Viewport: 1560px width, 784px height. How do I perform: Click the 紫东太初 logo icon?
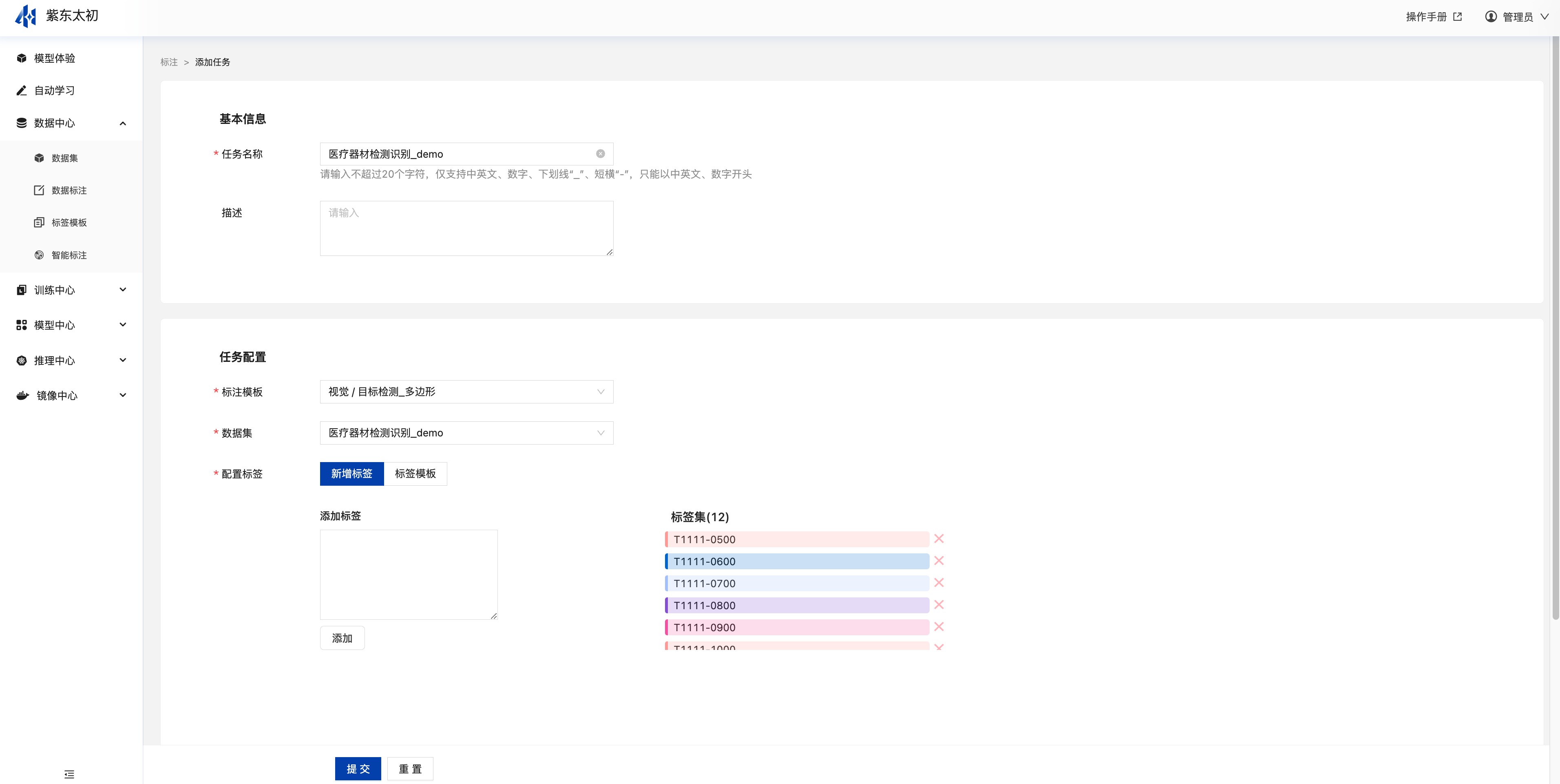25,16
